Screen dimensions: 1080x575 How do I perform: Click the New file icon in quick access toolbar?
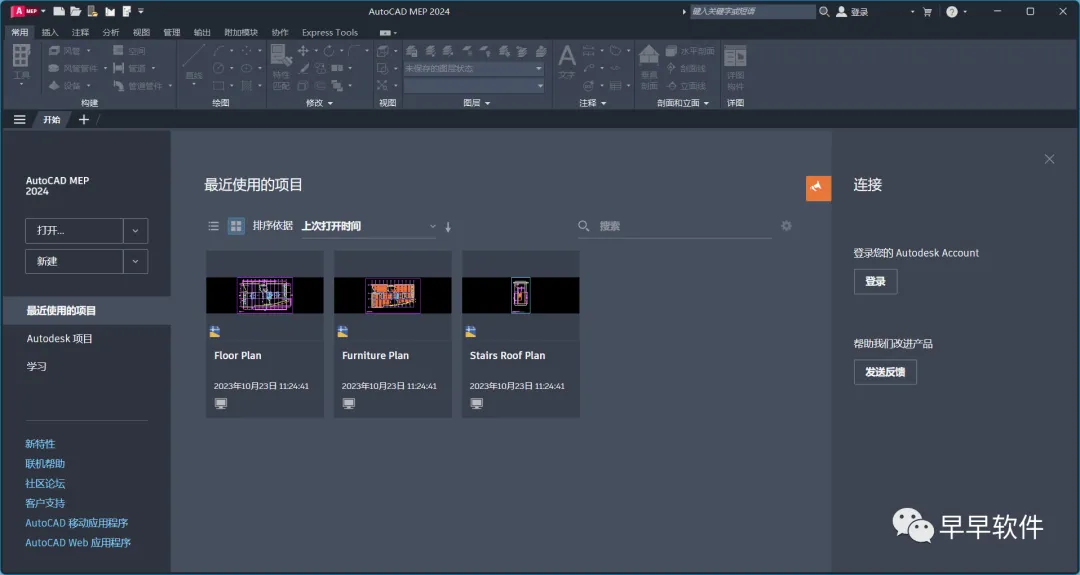coord(59,11)
